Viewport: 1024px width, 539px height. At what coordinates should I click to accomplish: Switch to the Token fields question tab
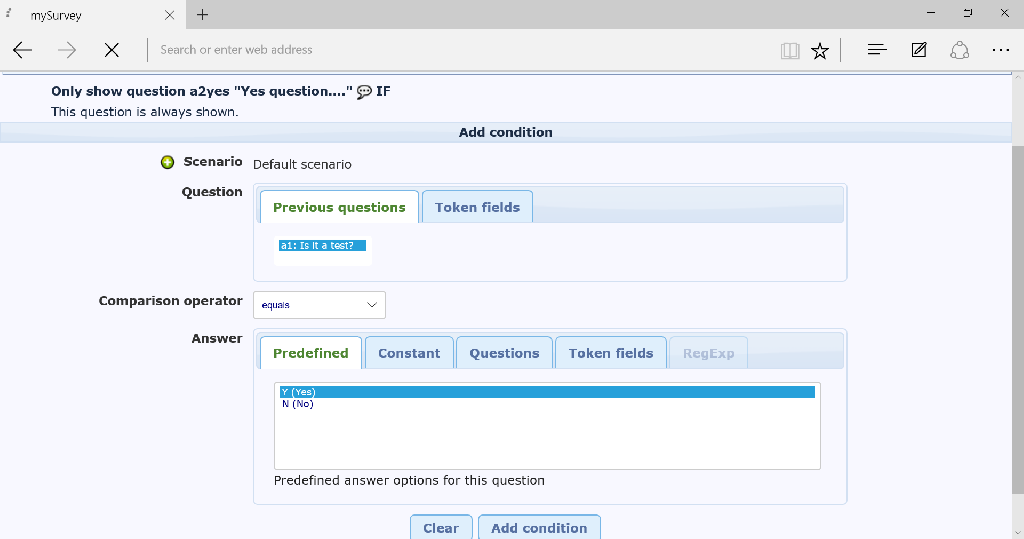click(x=477, y=207)
